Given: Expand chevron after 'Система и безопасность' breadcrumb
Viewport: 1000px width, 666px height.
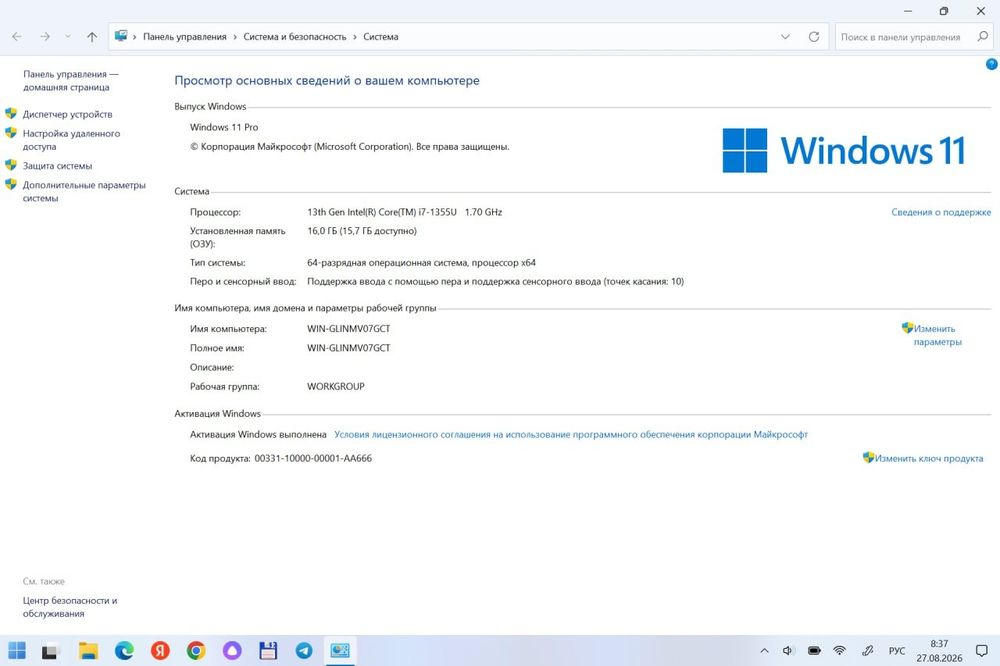Looking at the screenshot, I should [355, 37].
